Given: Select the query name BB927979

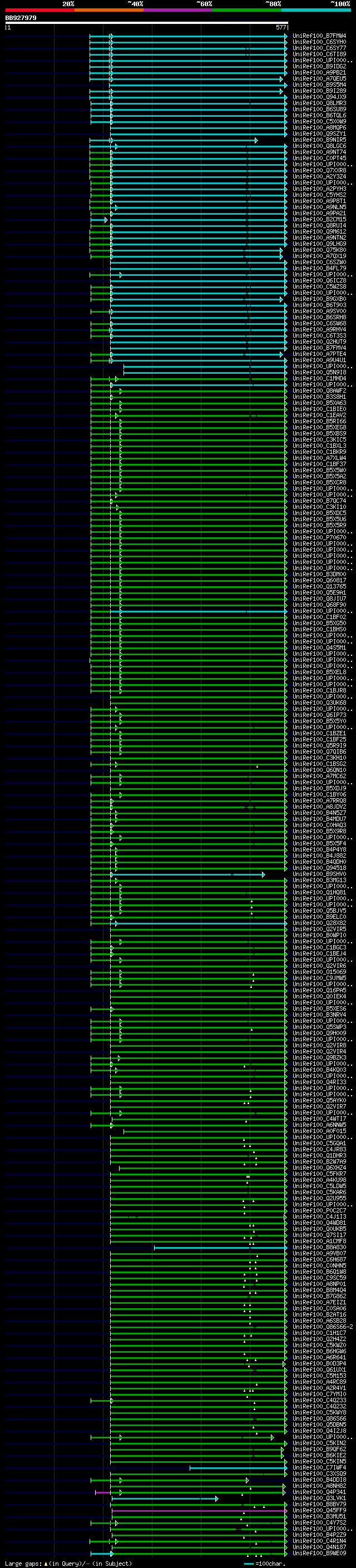Looking at the screenshot, I should click(x=21, y=18).
